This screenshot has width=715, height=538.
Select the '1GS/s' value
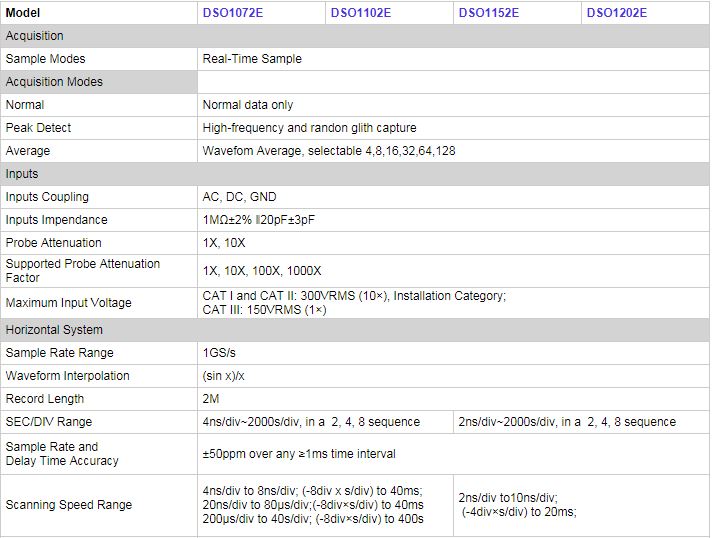tap(219, 353)
